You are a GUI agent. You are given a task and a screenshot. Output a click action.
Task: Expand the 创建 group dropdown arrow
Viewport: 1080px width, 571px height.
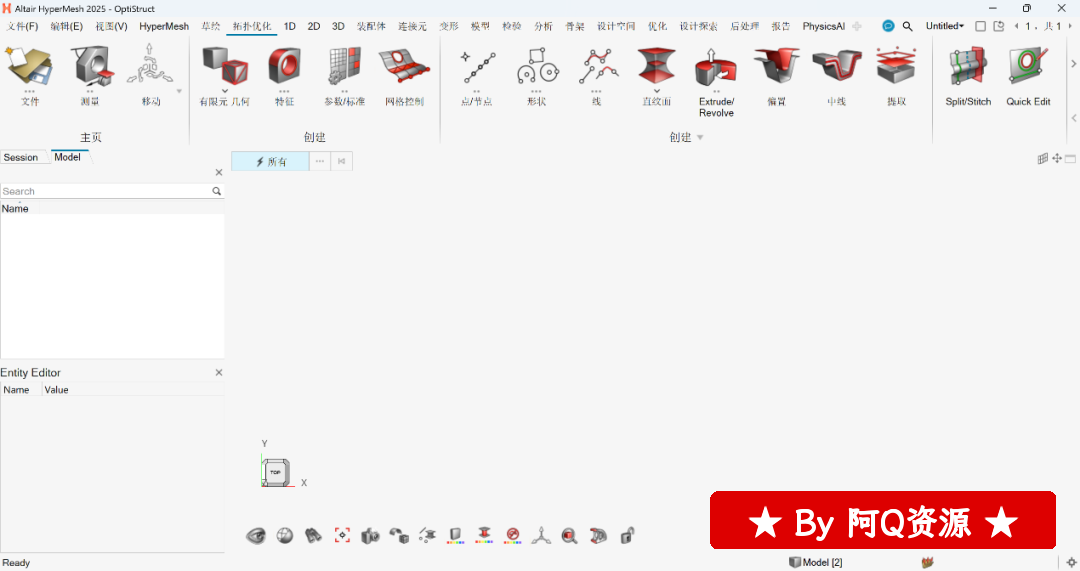pyautogui.click(x=700, y=138)
